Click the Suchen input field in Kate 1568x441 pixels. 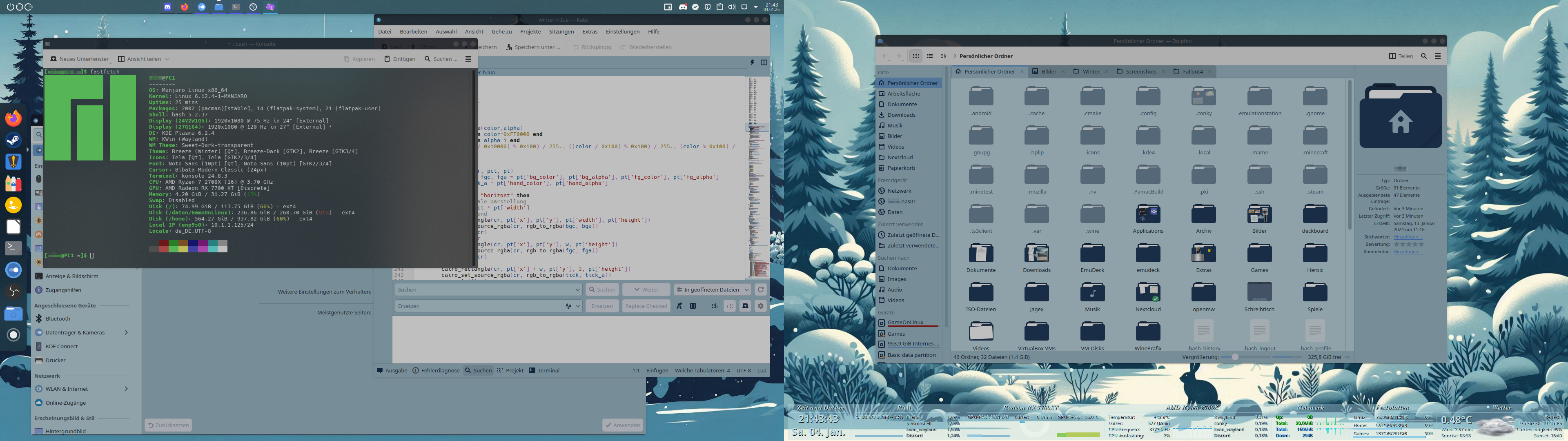(x=487, y=290)
